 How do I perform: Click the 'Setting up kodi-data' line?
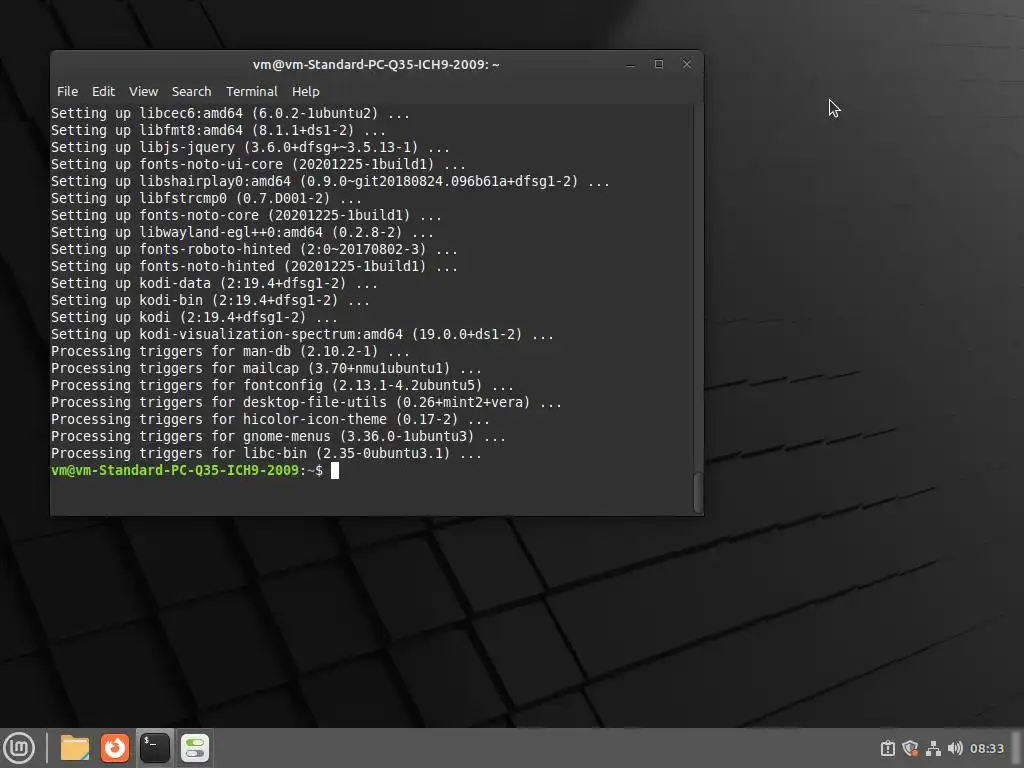pyautogui.click(x=215, y=283)
